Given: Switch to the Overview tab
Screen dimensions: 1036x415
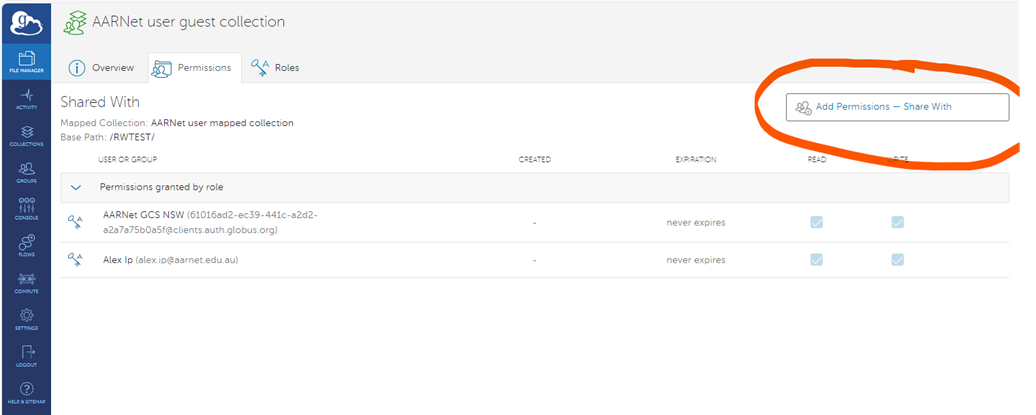Looking at the screenshot, I should click(102, 67).
